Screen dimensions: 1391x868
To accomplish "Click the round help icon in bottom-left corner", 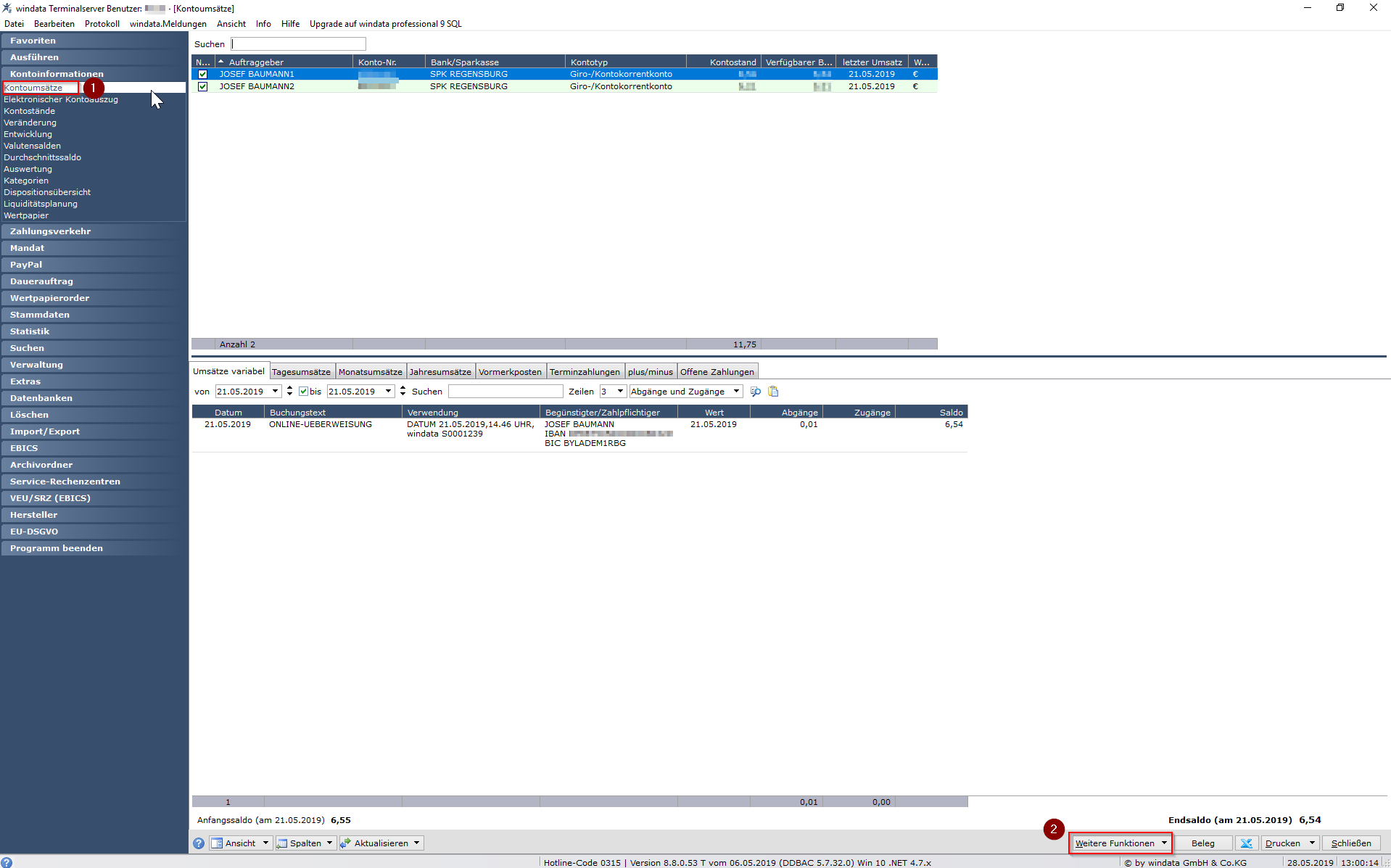I will pos(7,862).
